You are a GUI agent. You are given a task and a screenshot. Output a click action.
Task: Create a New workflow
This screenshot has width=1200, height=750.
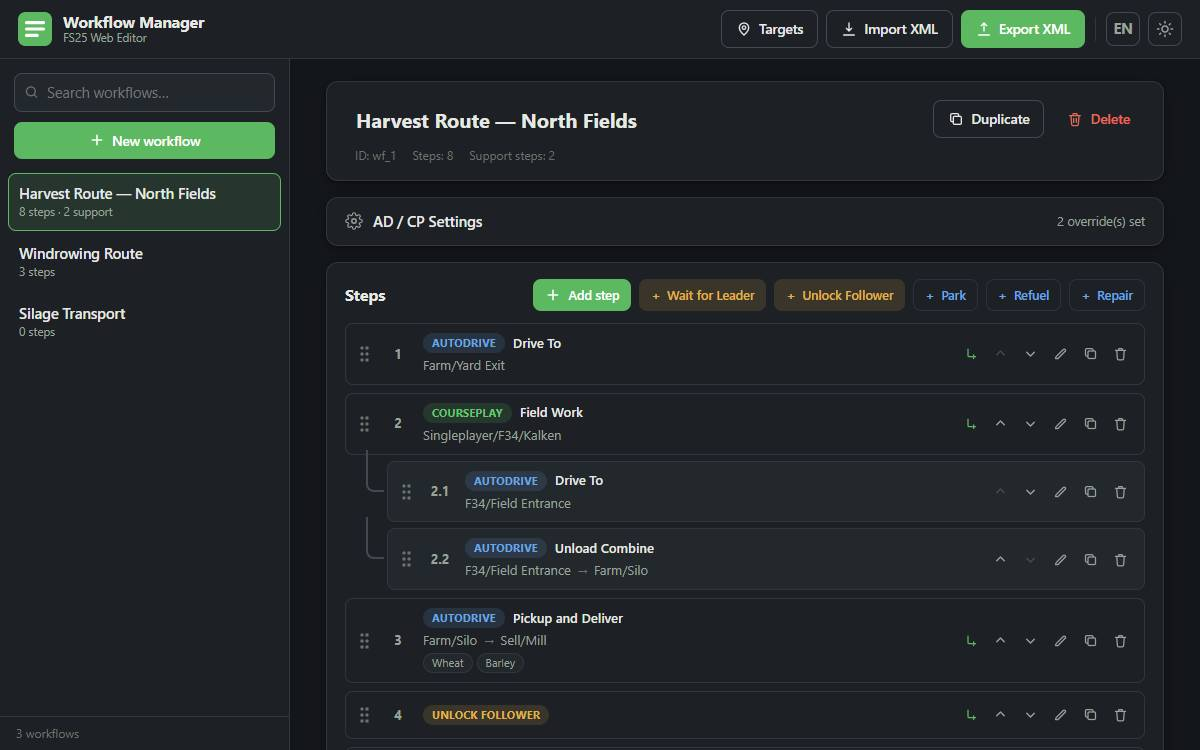point(144,141)
